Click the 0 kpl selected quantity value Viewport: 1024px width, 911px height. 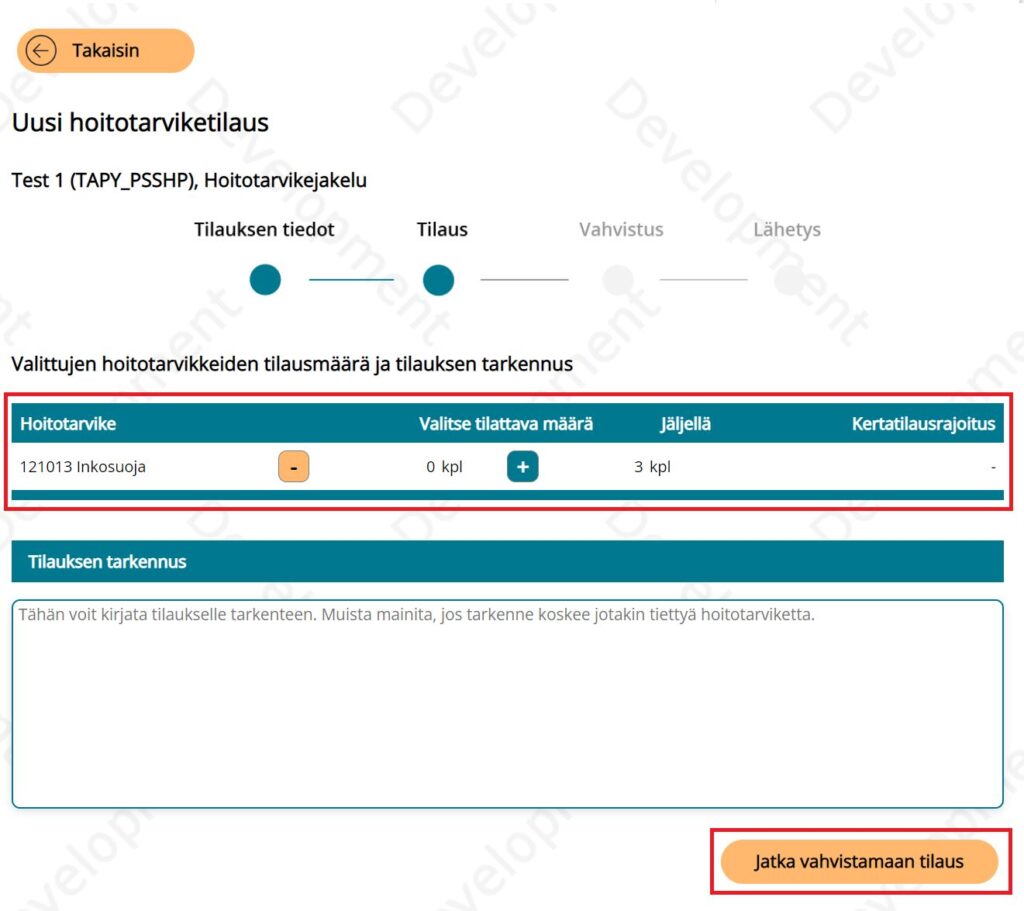[444, 467]
